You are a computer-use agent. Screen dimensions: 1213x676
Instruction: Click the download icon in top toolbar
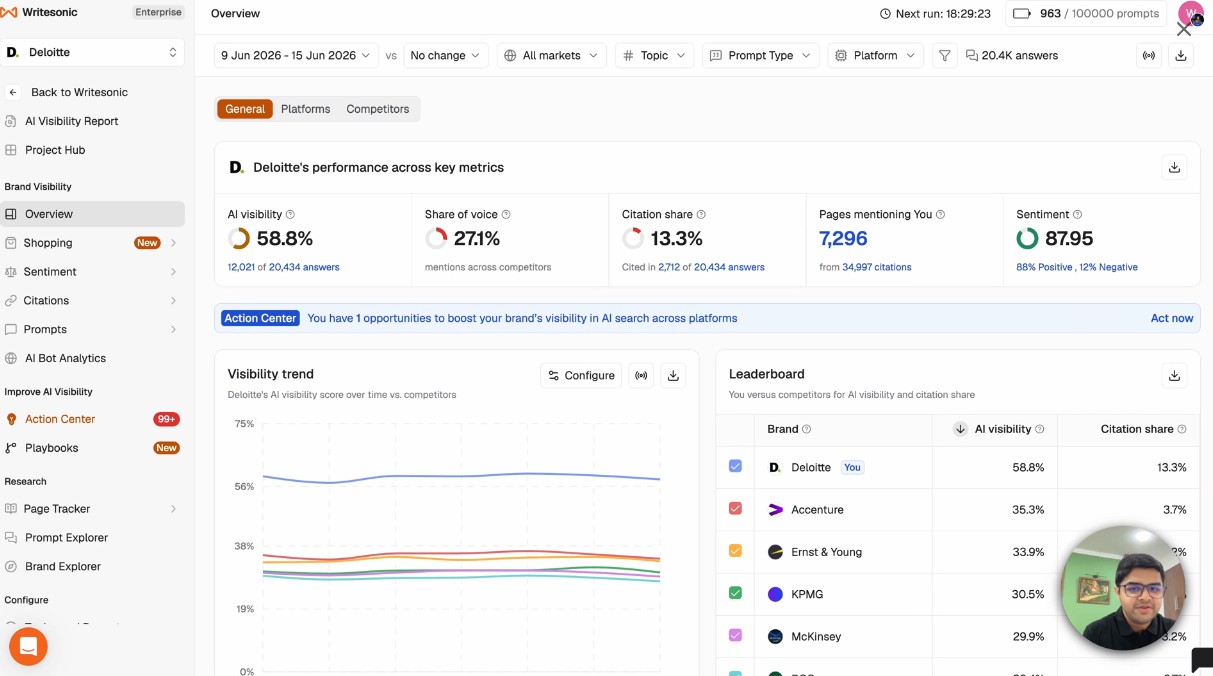[1181, 56]
